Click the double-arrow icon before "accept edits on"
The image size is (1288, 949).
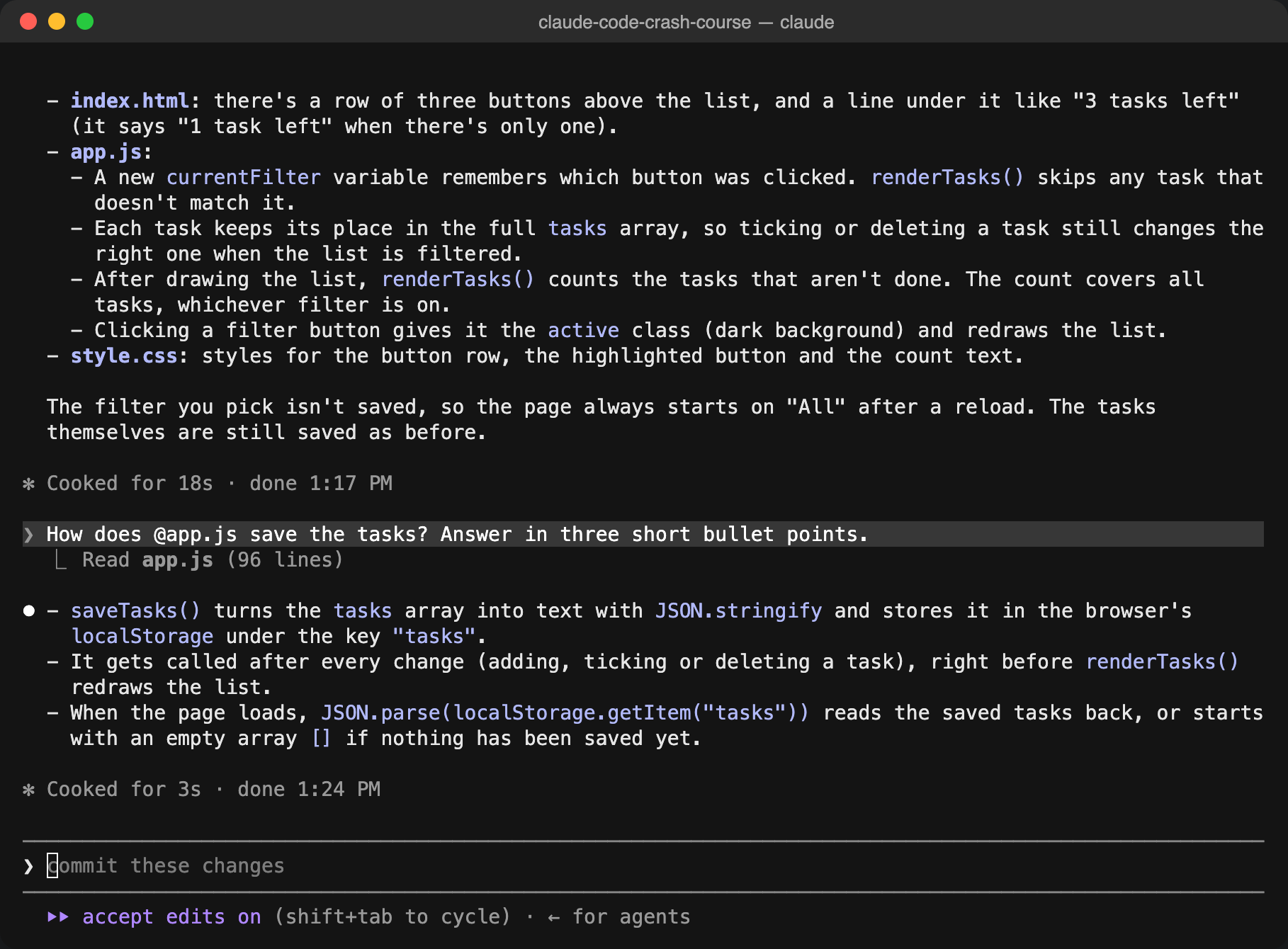[x=58, y=916]
